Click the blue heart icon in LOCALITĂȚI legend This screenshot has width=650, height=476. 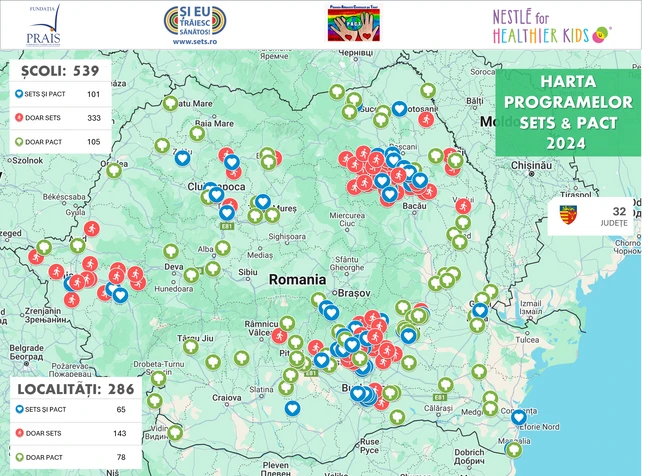pyautogui.click(x=19, y=409)
